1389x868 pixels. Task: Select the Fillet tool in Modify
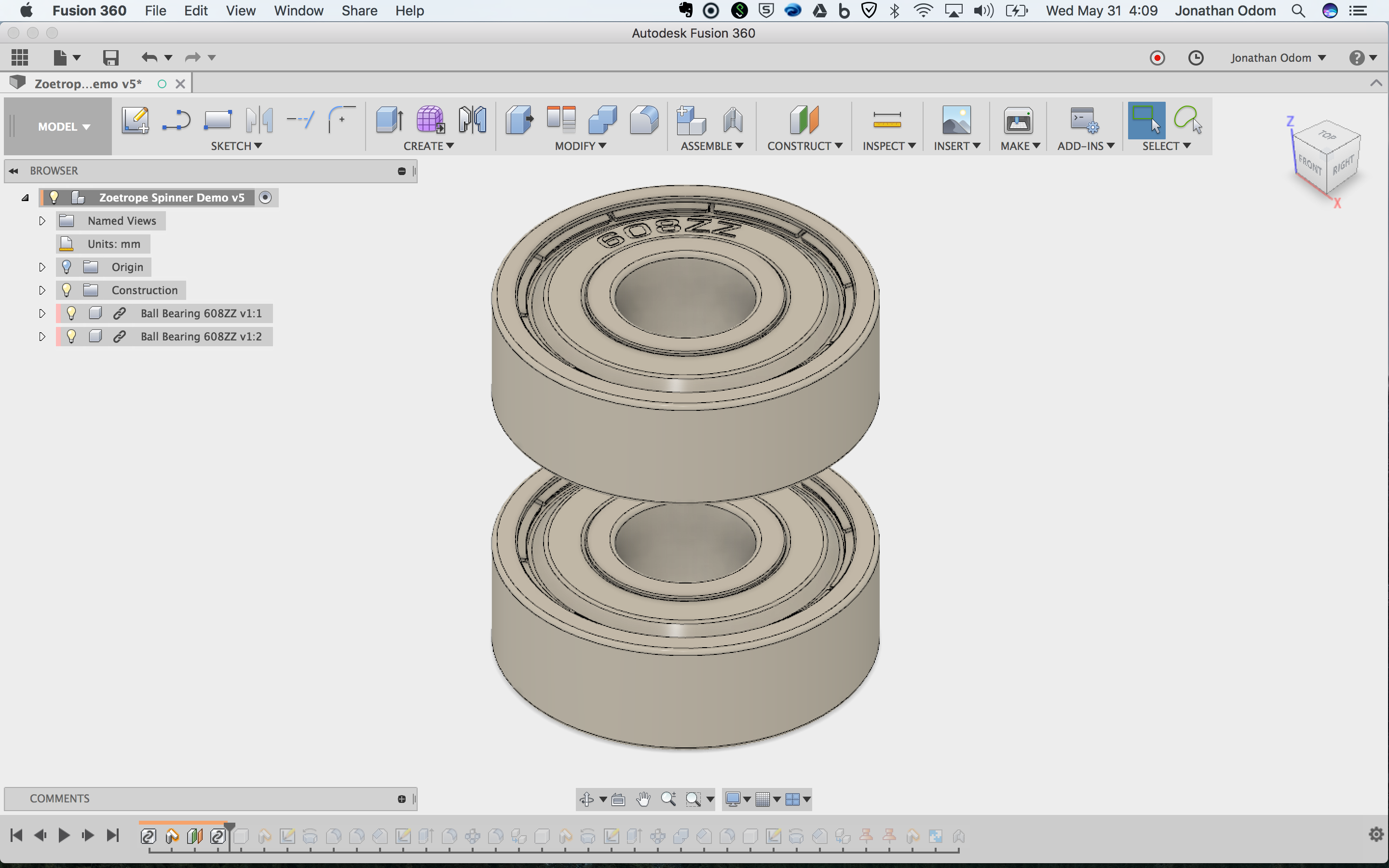[644, 120]
